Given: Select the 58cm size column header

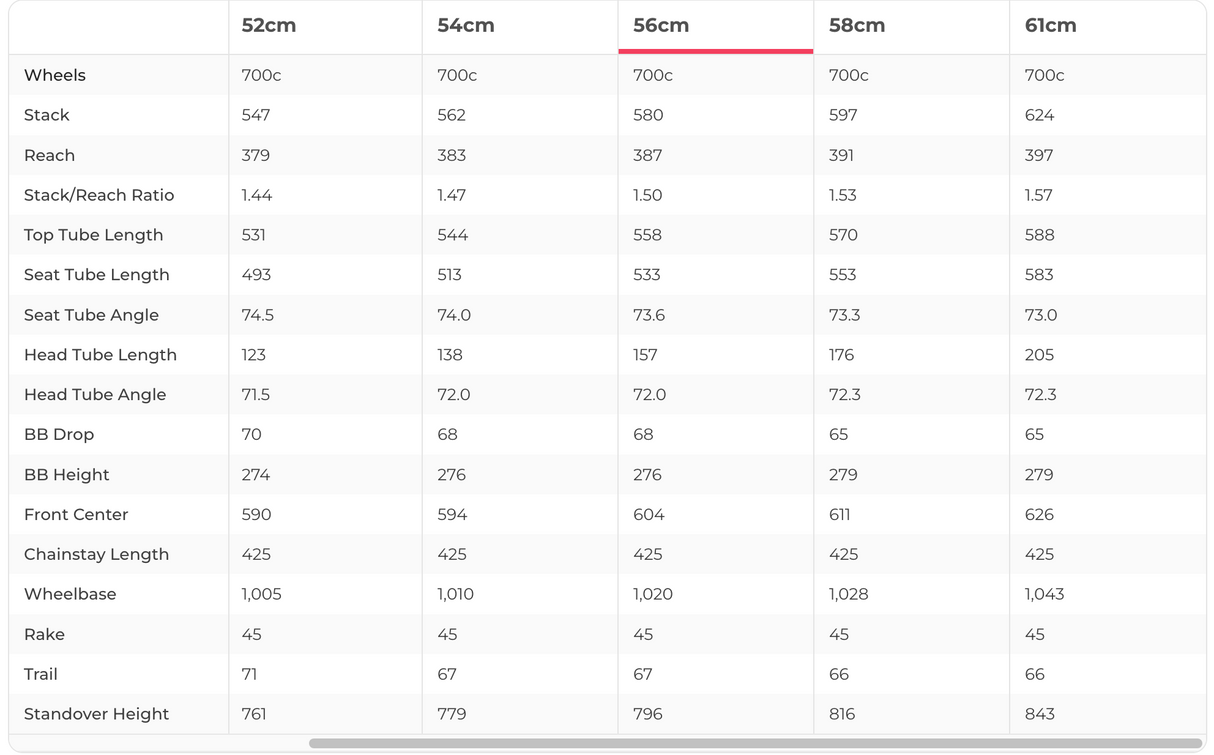Looking at the screenshot, I should (857, 26).
